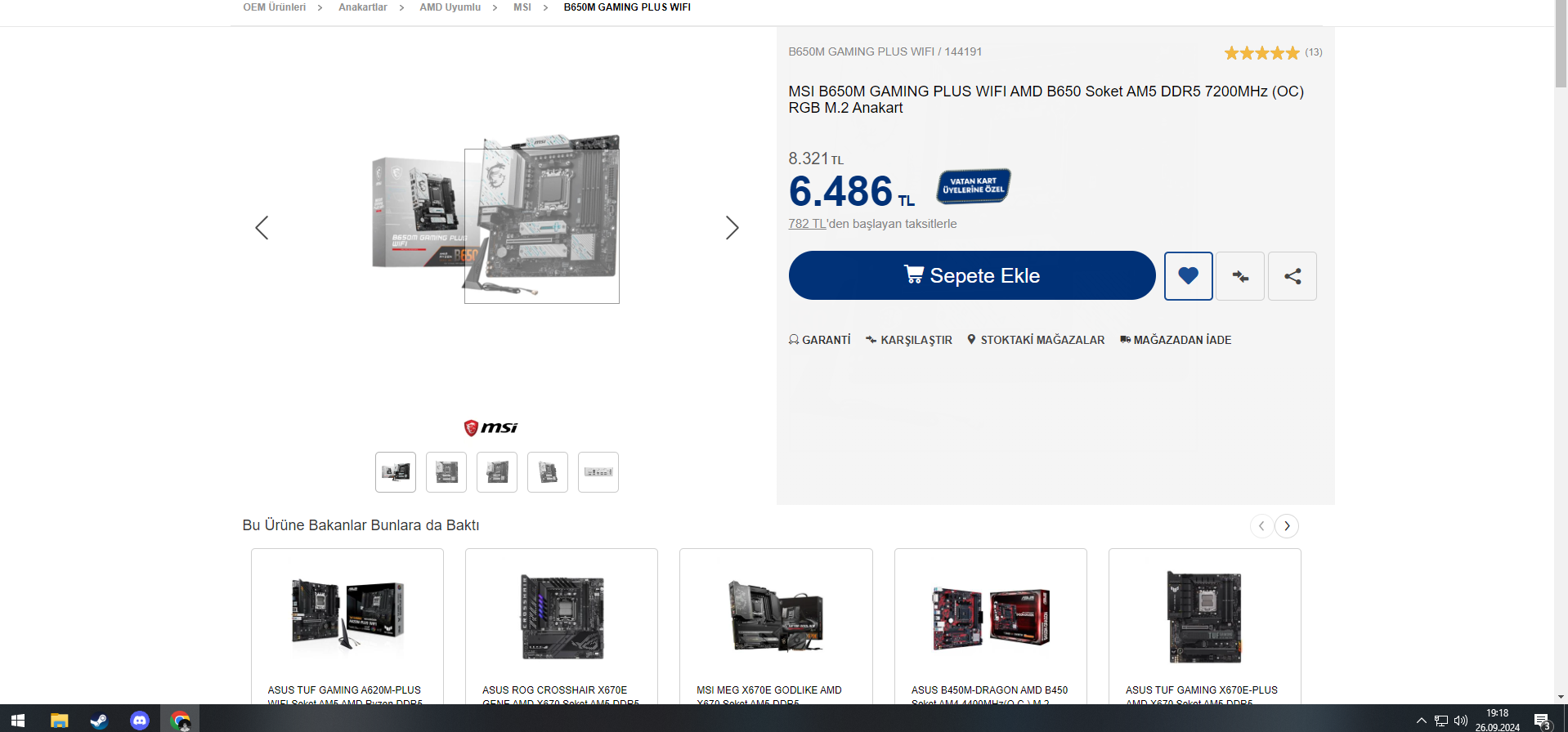Viewport: 1568px width, 732px height.
Task: Select fourth product image thumbnail
Action: click(x=548, y=472)
